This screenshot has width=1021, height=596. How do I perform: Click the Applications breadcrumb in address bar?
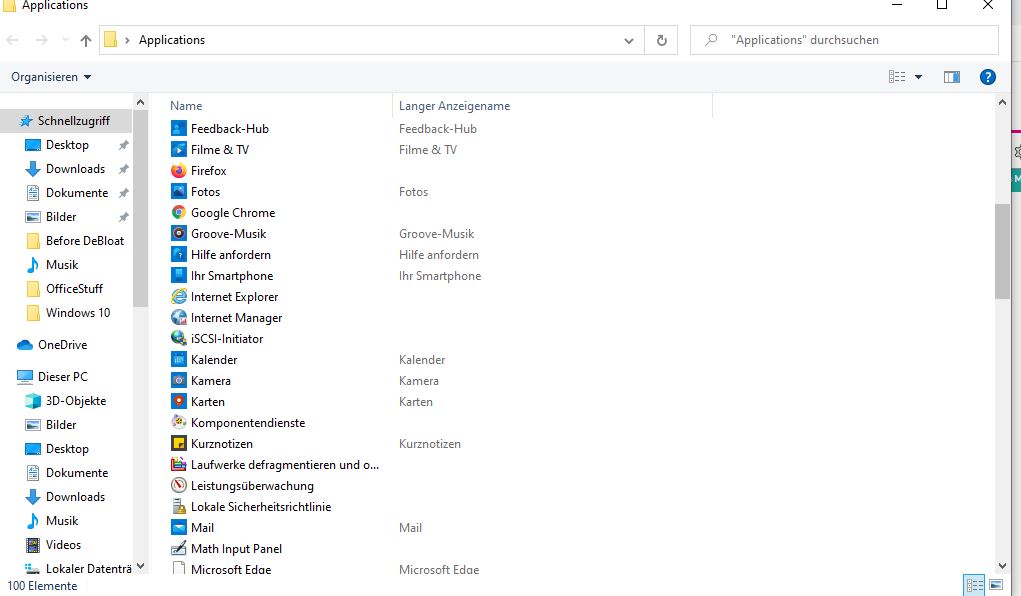tap(172, 40)
